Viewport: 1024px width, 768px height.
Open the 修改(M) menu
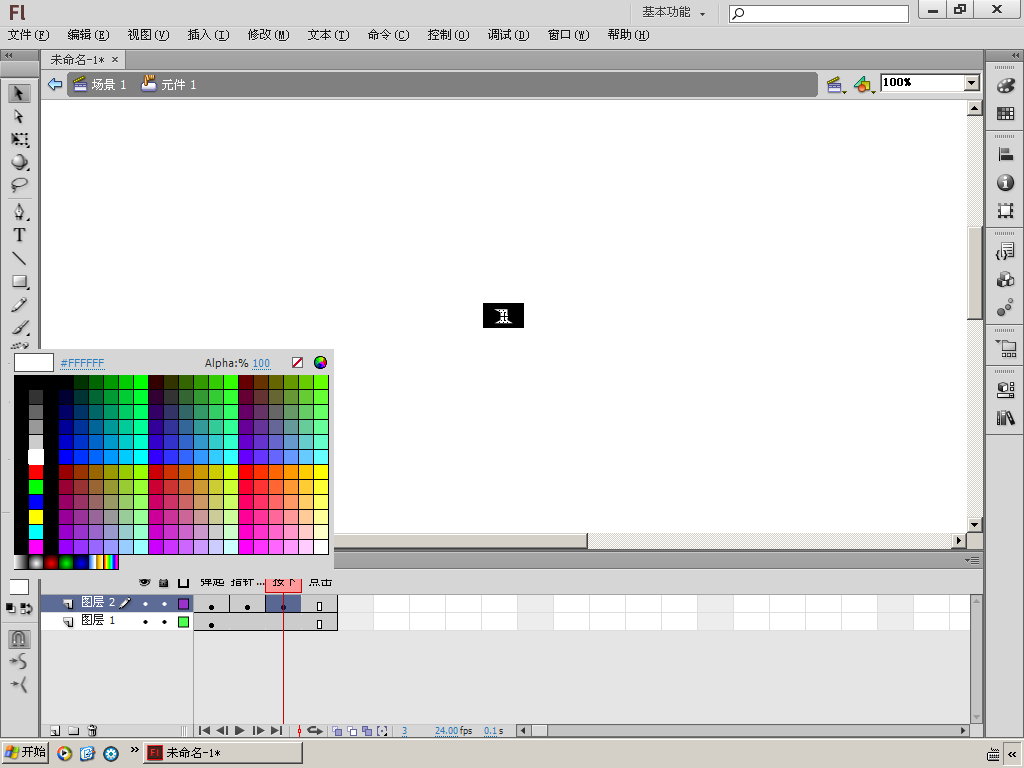(x=268, y=35)
